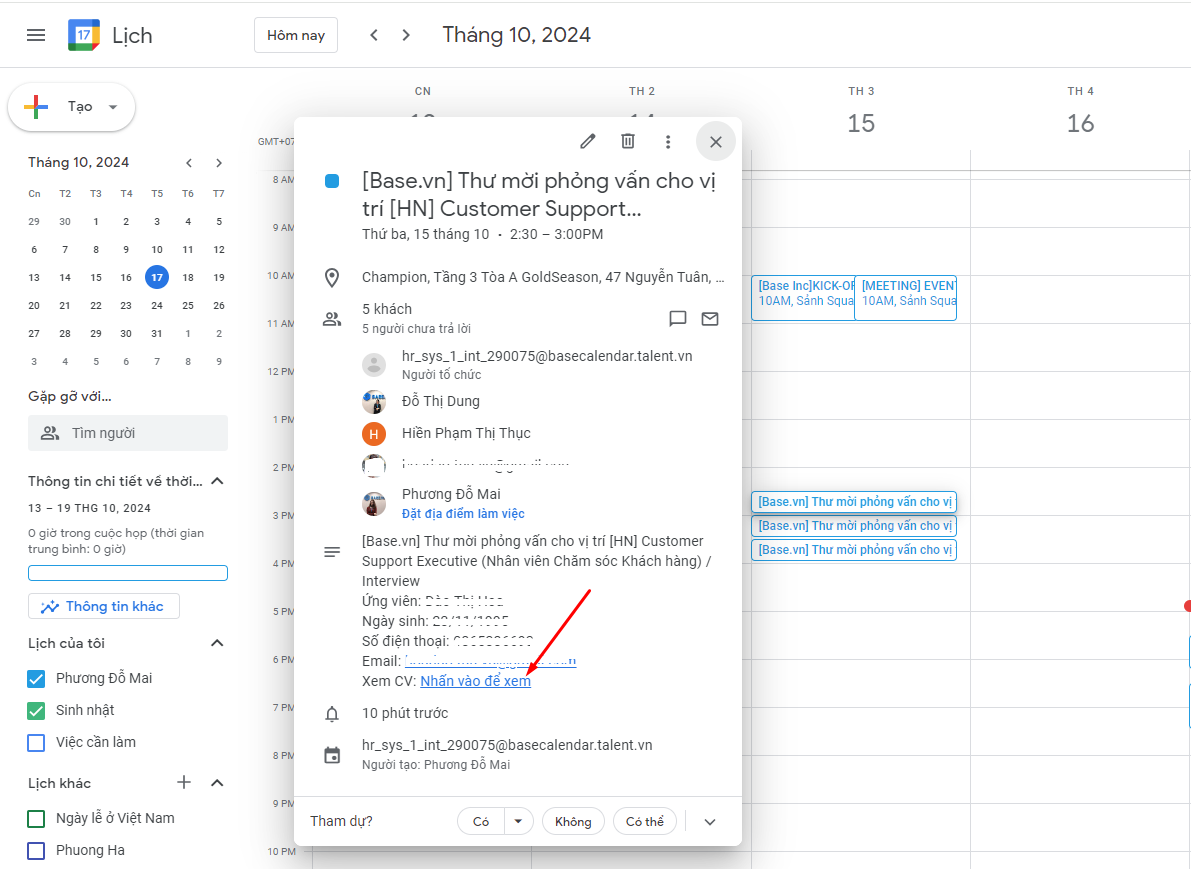Image resolution: width=1191 pixels, height=869 pixels.
Task: Click the 10 phút trước reminder text
Action: click(405, 713)
